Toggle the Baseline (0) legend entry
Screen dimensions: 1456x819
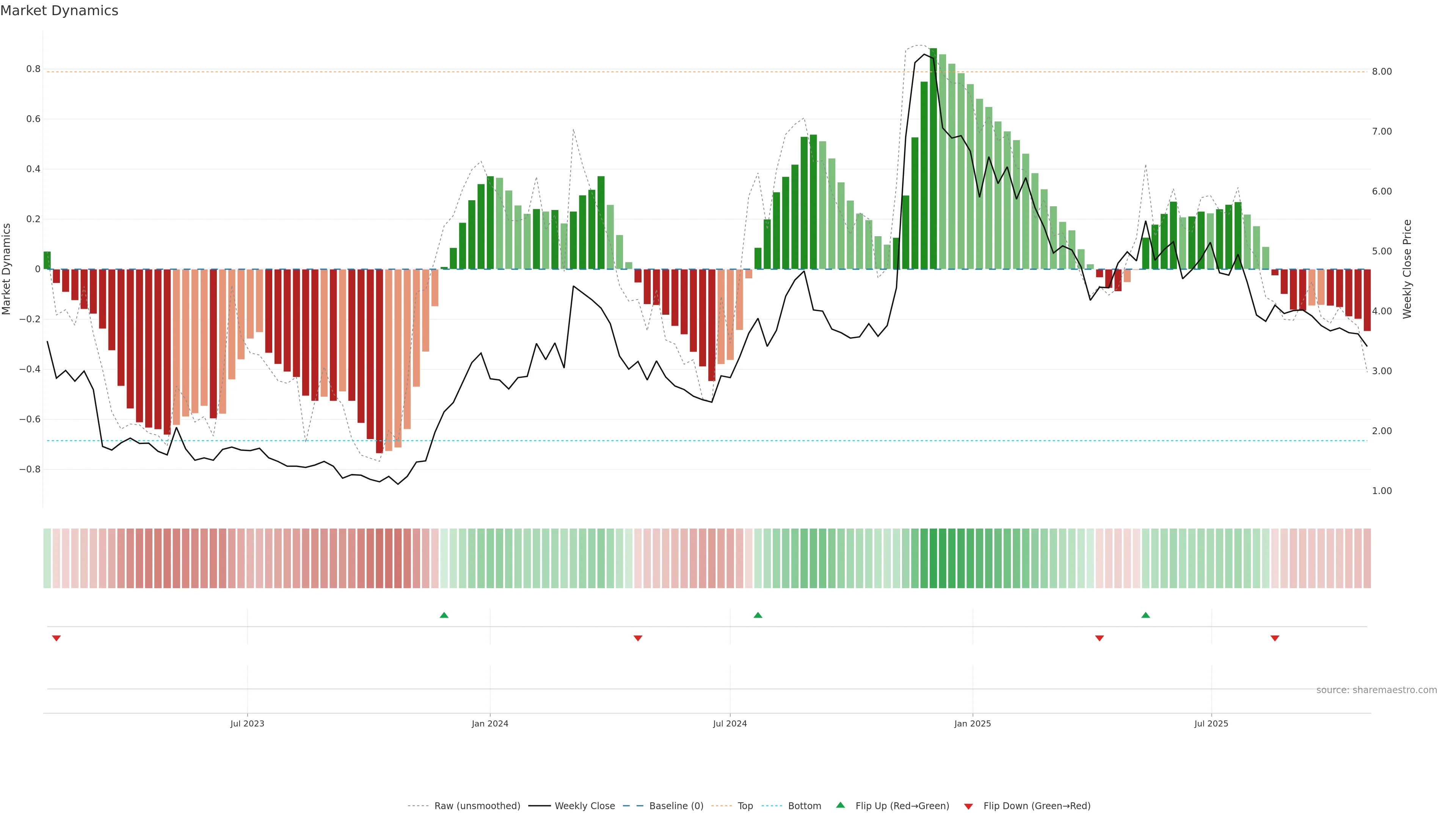(x=676, y=806)
